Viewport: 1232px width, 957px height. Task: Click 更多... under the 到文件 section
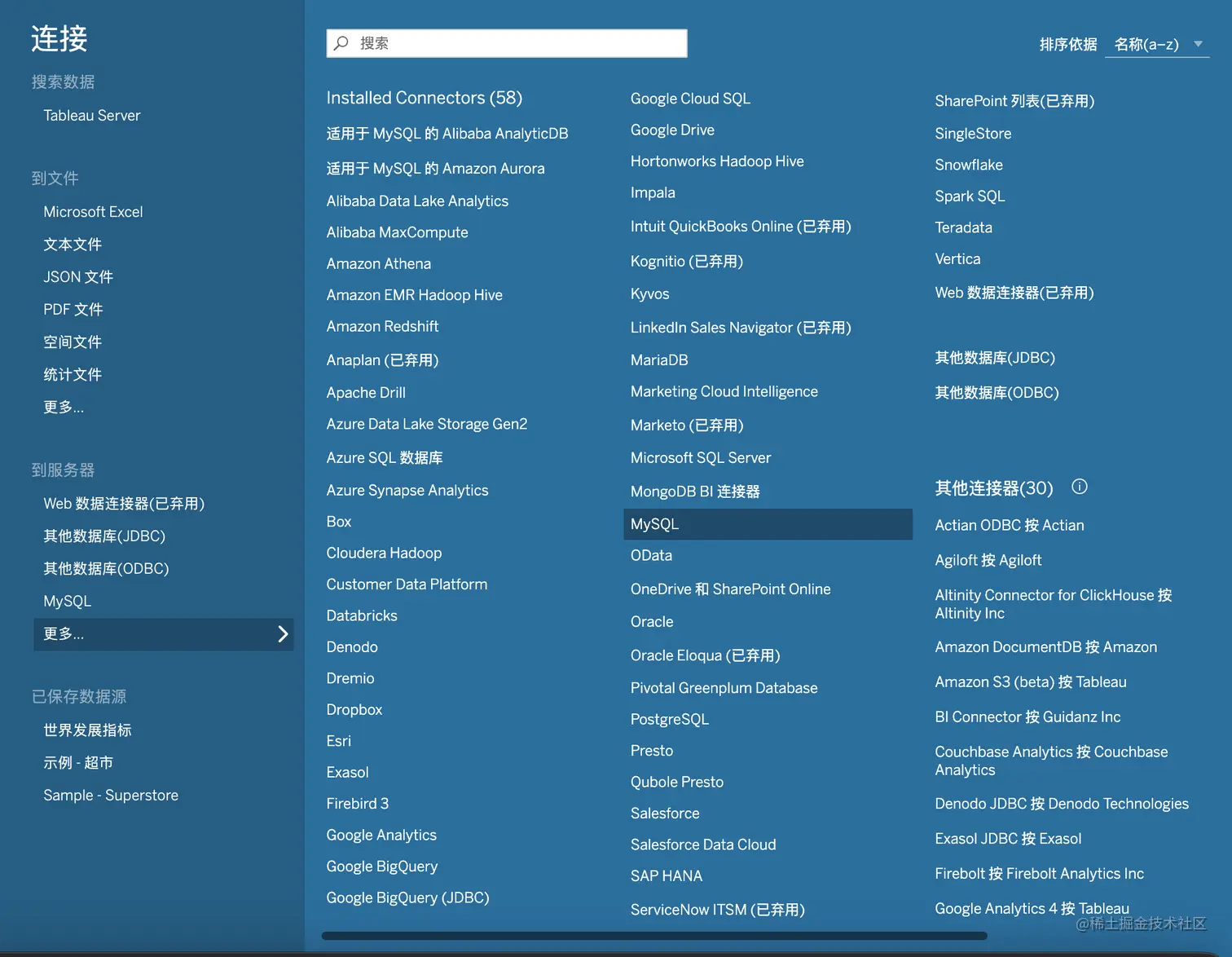[x=64, y=407]
